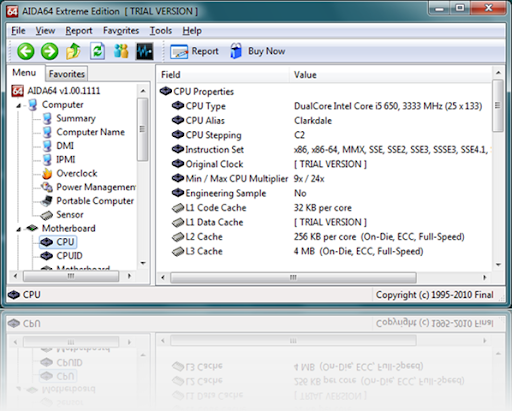The width and height of the screenshot is (512, 411).
Task: Click the L1 Data Cache memory icon
Action: 178,222
